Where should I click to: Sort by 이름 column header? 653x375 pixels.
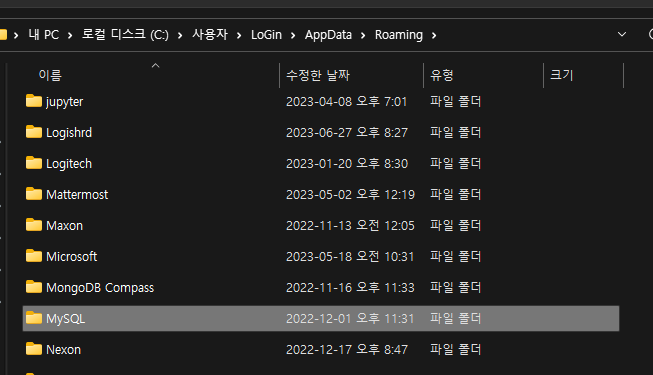pos(50,75)
